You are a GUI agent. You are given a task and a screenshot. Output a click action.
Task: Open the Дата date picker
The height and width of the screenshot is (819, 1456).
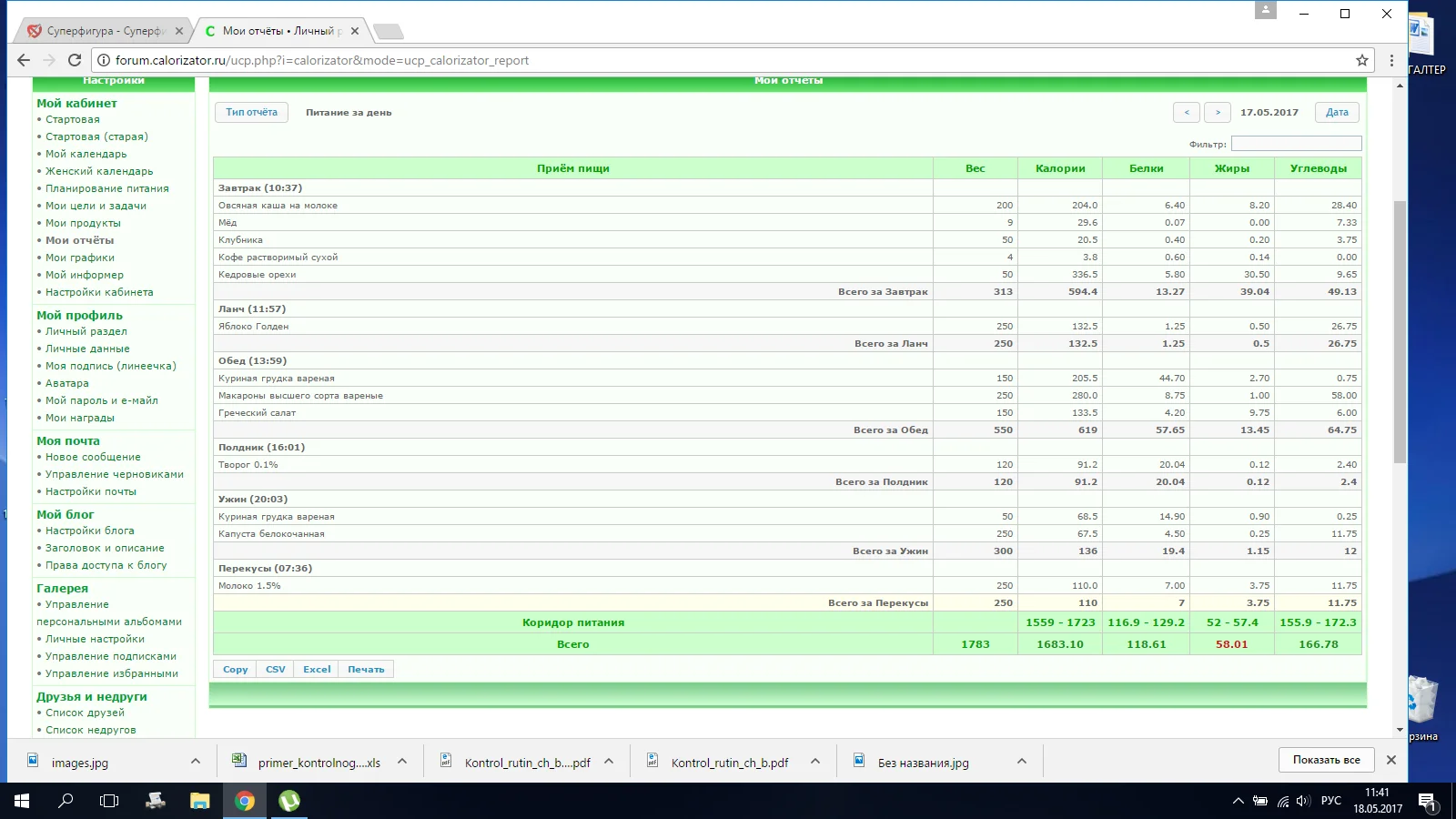pos(1337,112)
